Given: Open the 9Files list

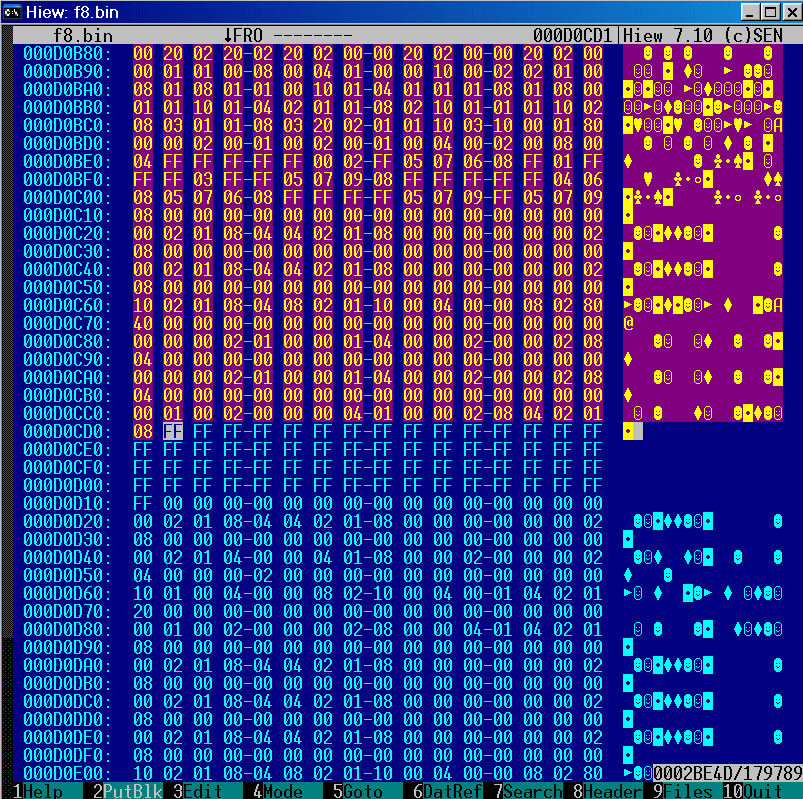Looking at the screenshot, I should [681, 791].
